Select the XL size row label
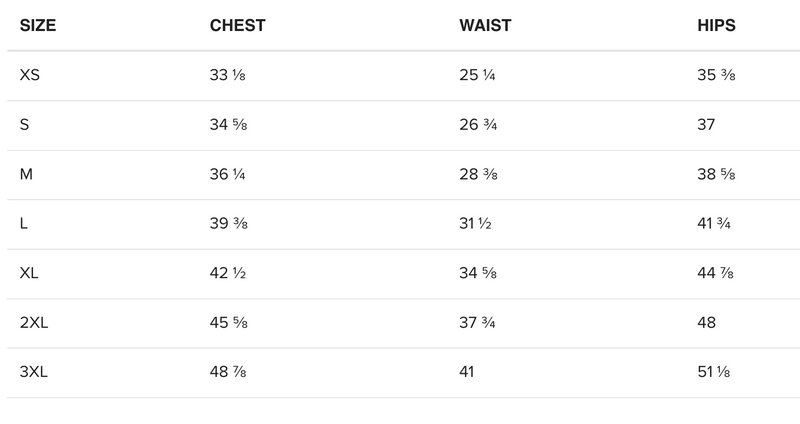Screen dimensions: 800x424 pos(29,274)
